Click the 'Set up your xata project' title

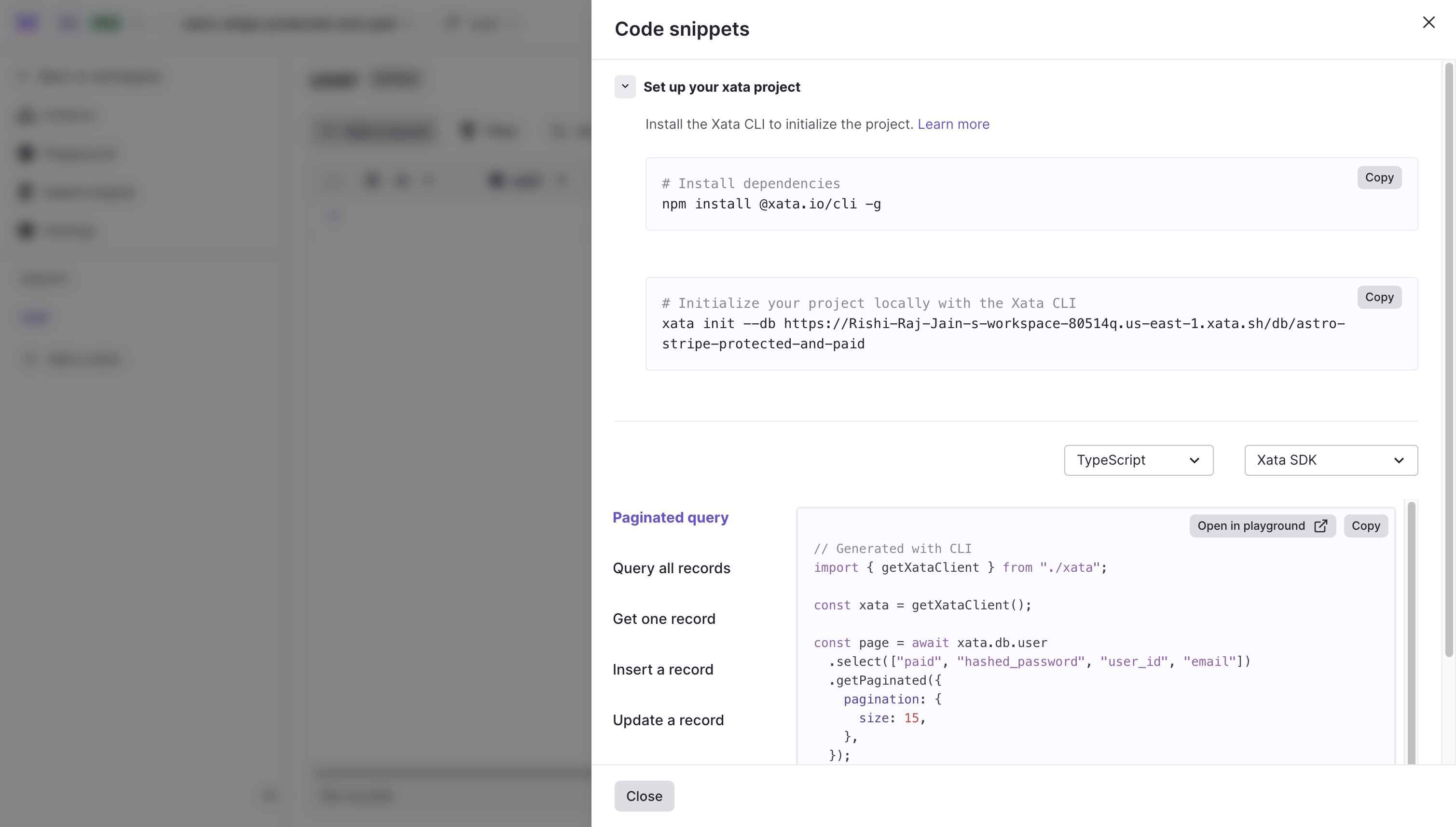point(721,87)
